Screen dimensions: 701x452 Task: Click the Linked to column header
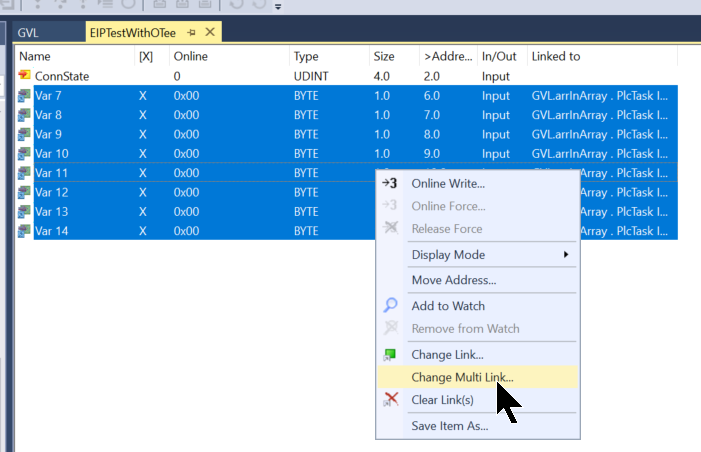click(556, 57)
